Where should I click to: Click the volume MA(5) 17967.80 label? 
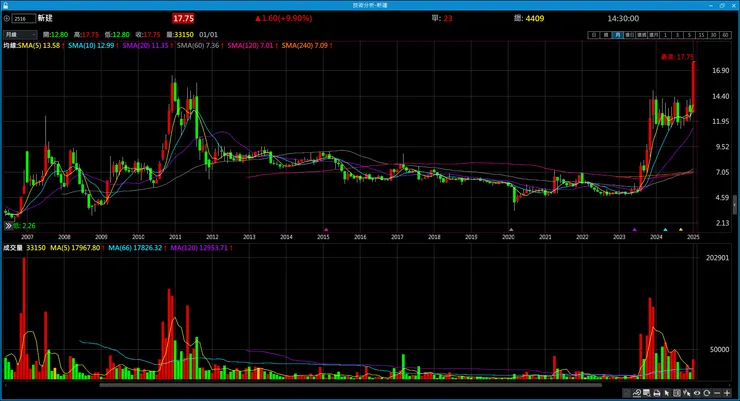[x=77, y=248]
